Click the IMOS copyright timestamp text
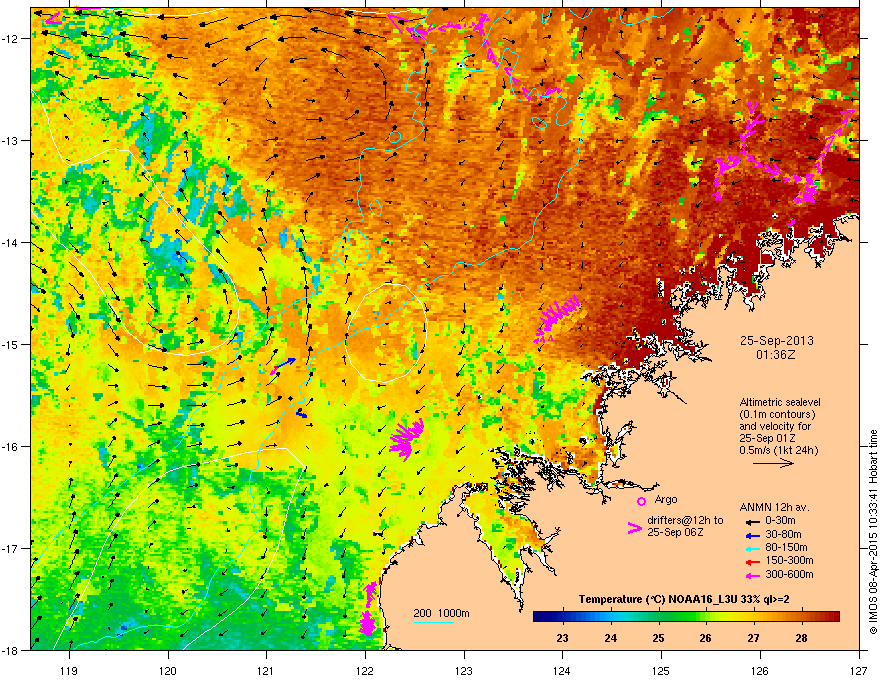 (x=873, y=532)
